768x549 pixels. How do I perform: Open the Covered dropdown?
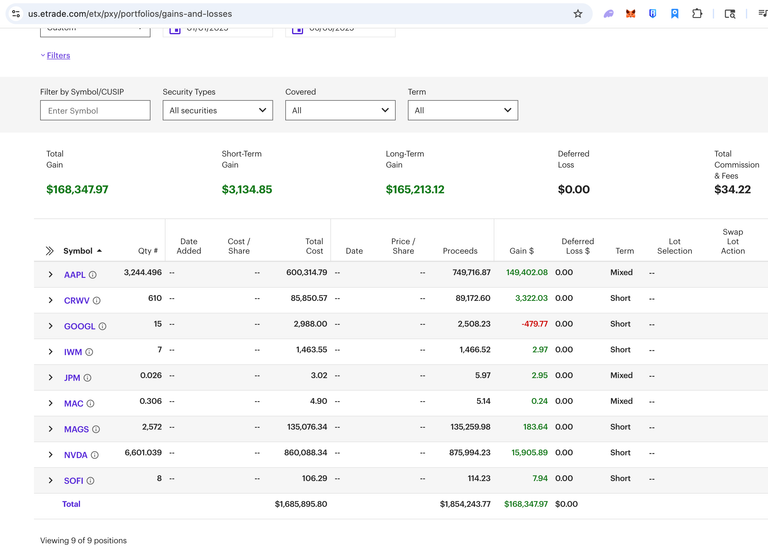pyautogui.click(x=340, y=110)
